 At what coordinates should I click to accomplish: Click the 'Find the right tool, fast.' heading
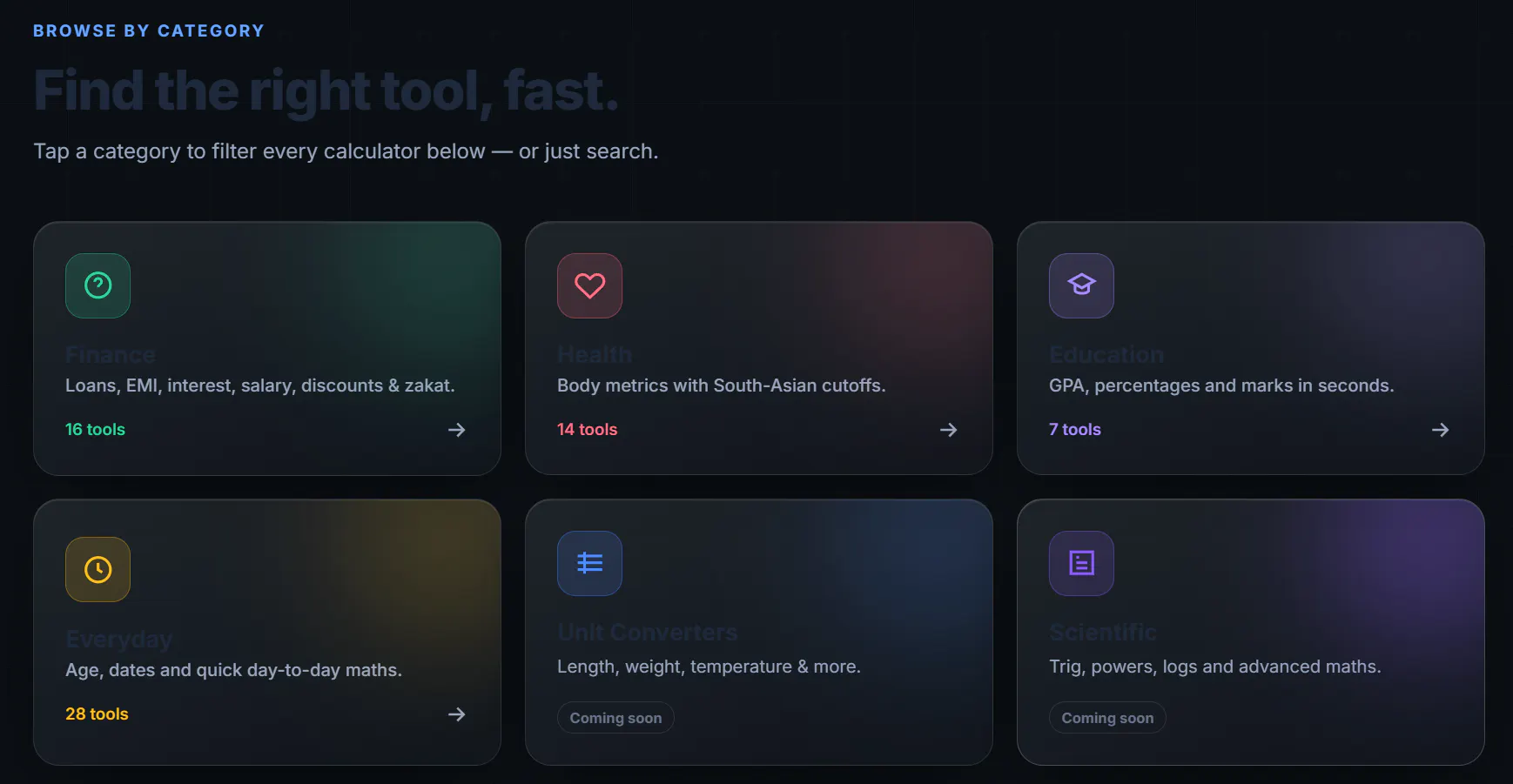coord(326,91)
